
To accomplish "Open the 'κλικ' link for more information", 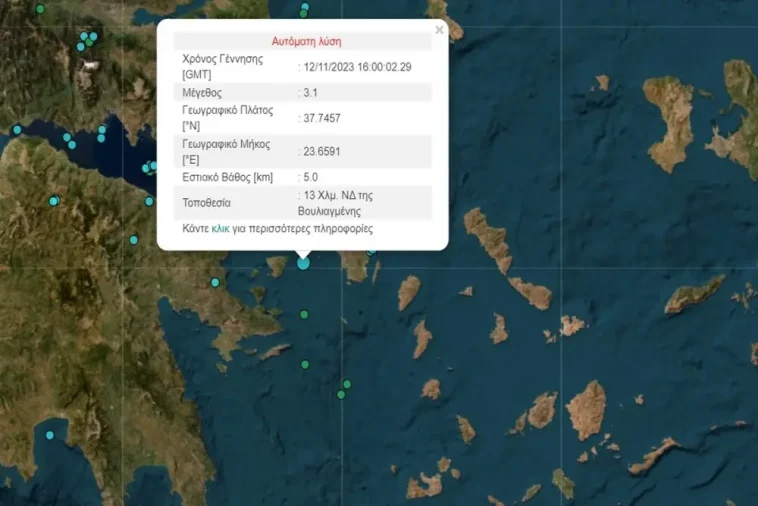I will click(220, 229).
